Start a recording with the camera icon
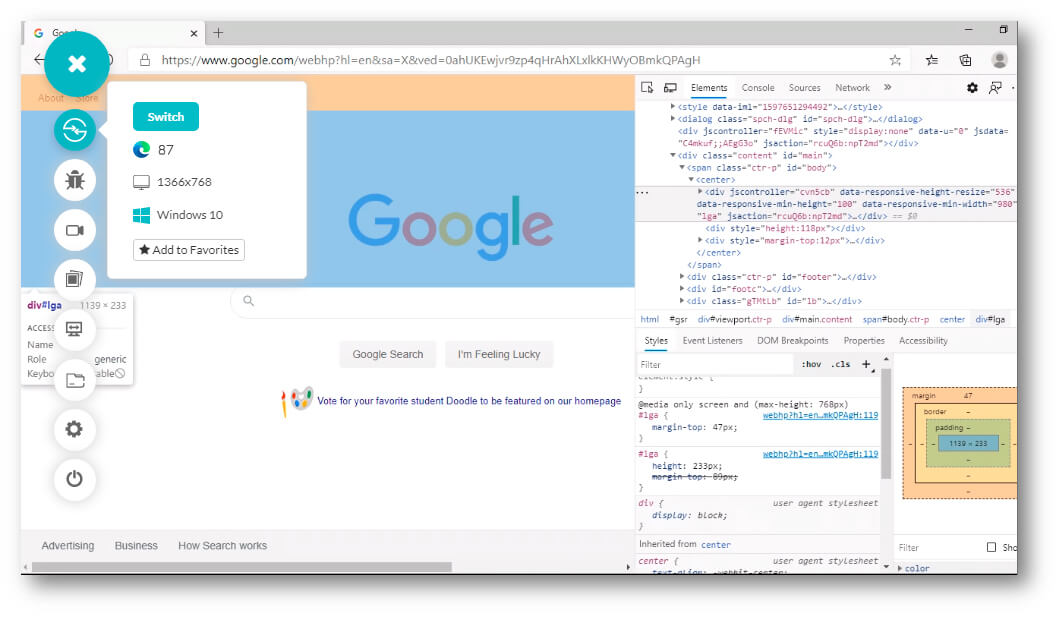The image size is (1060, 617). 75,230
